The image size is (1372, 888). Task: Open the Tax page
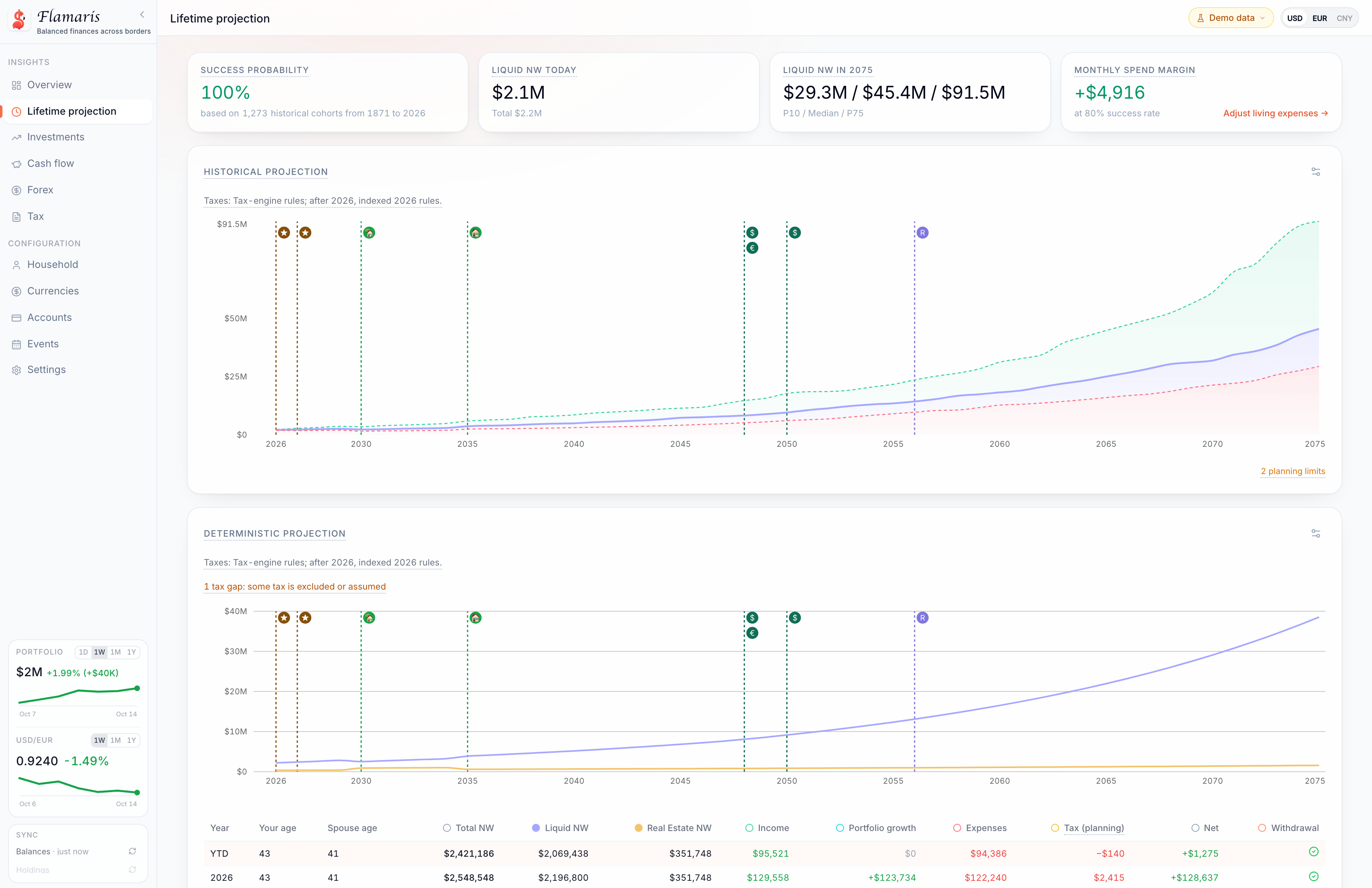[78, 217]
